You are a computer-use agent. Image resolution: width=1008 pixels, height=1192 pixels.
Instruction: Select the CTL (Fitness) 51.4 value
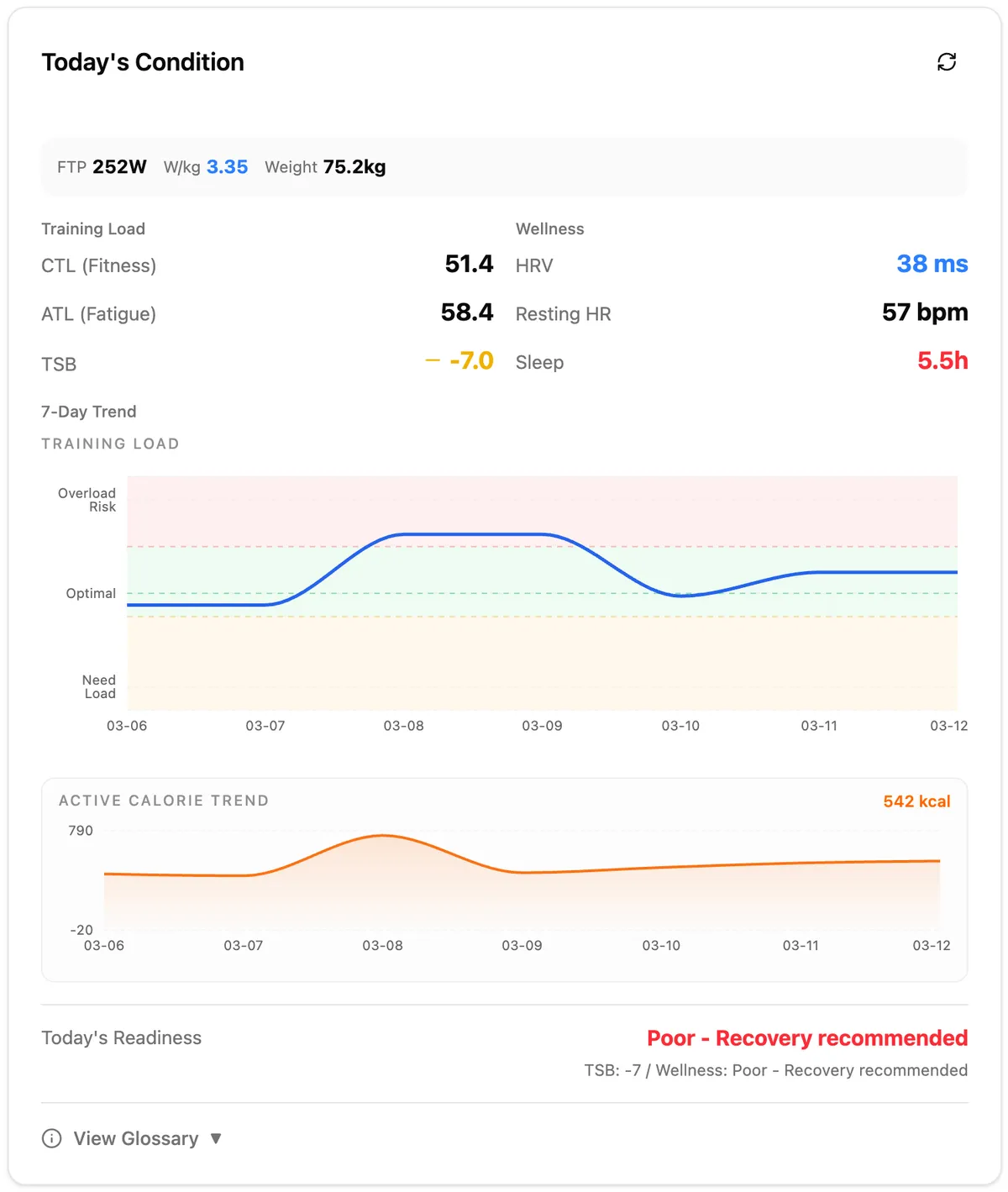(x=469, y=265)
